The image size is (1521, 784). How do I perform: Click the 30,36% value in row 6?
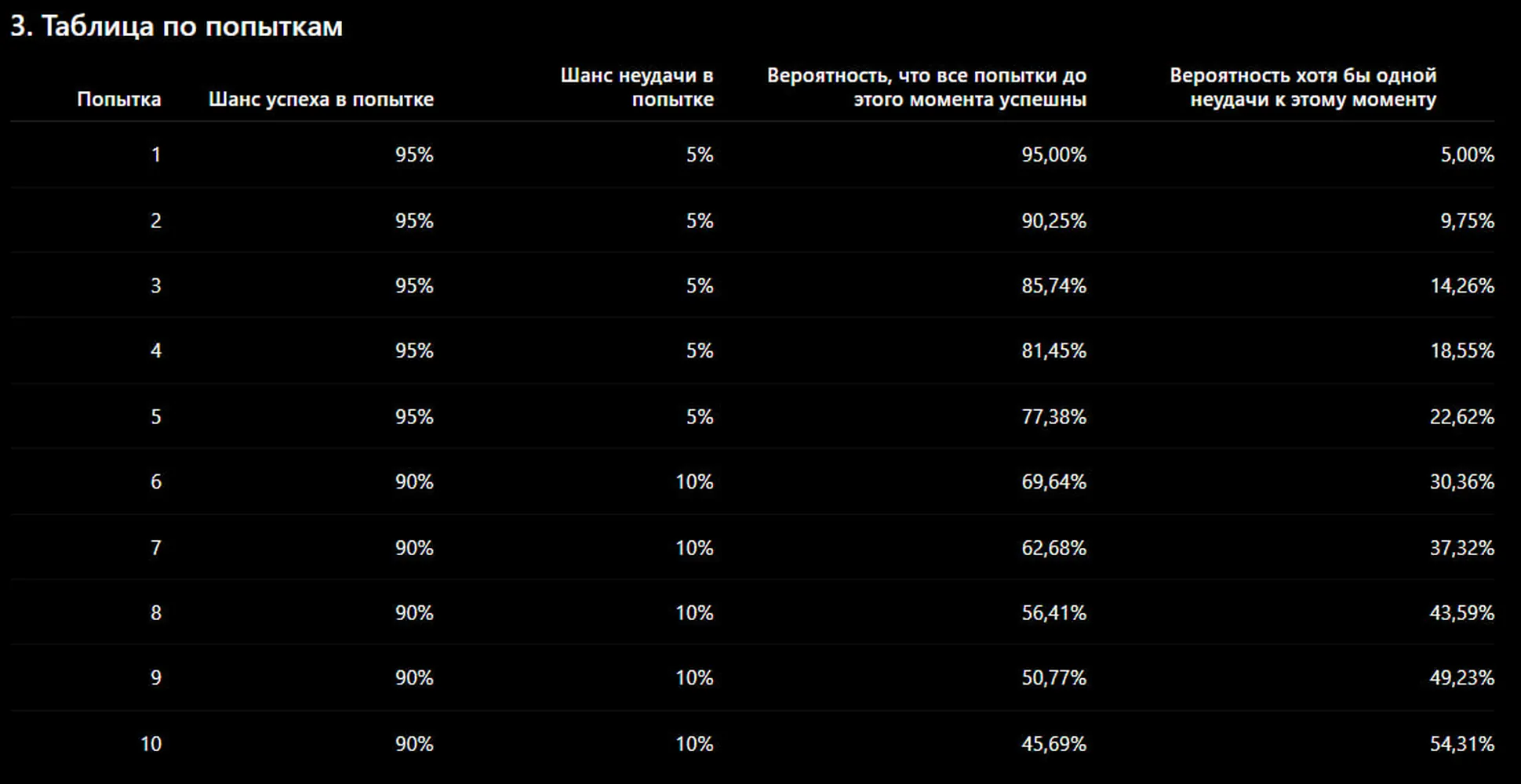[x=1462, y=481]
